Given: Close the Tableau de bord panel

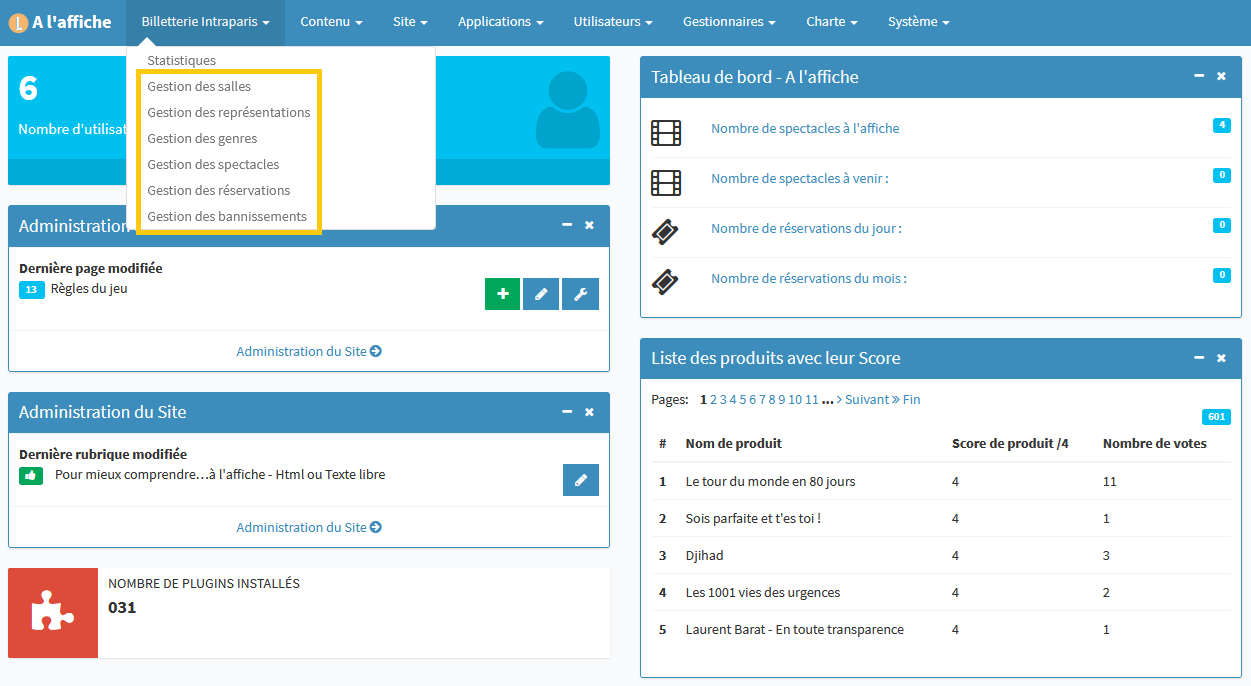Looking at the screenshot, I should (1221, 76).
